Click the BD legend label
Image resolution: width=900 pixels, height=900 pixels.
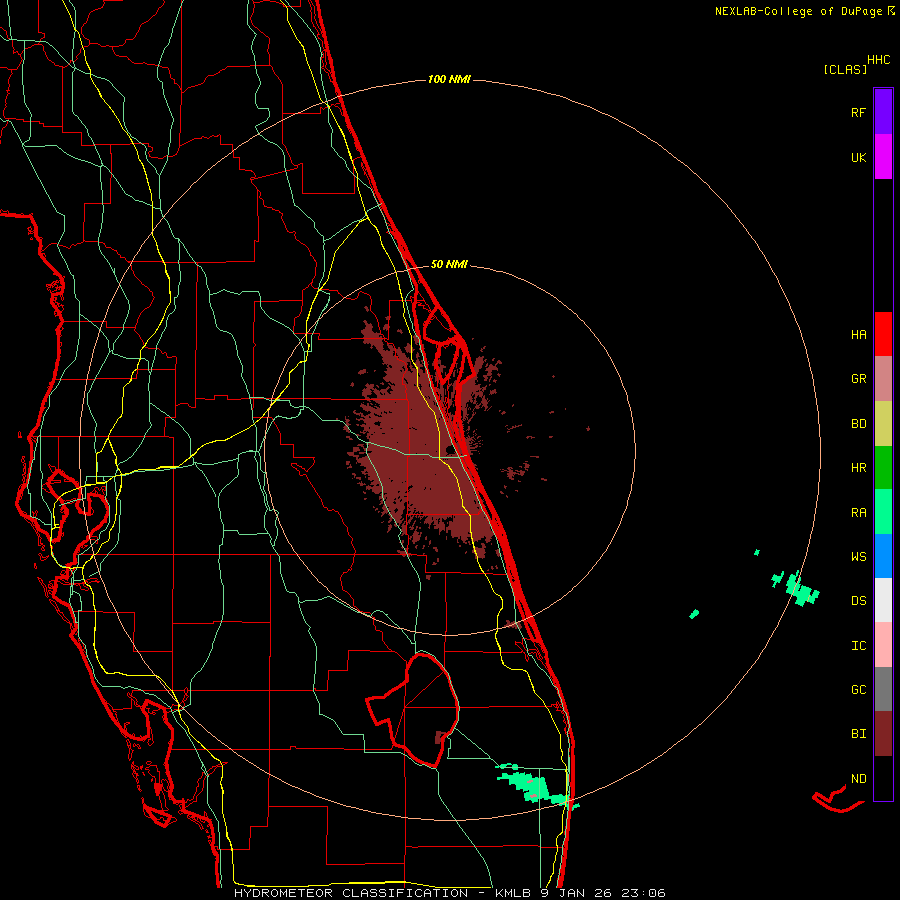tap(858, 424)
